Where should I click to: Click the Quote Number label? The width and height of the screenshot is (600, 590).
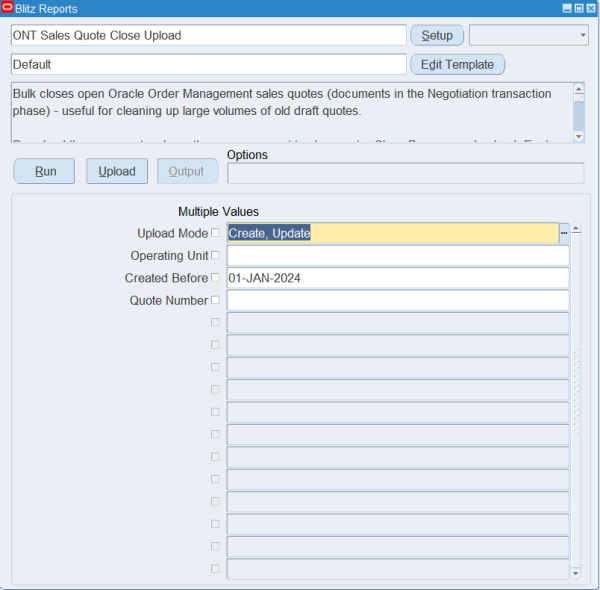pos(169,300)
